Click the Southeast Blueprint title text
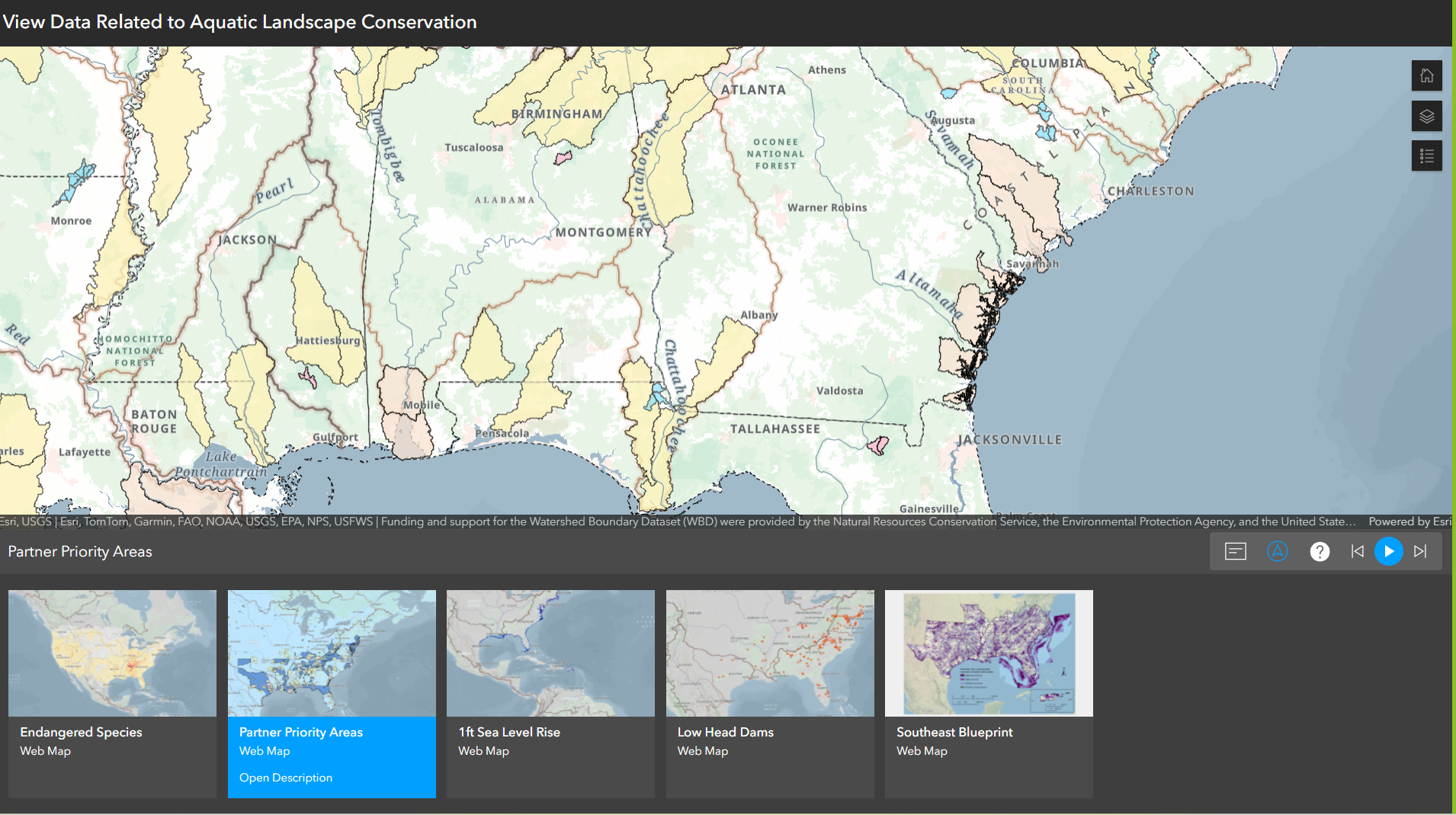The image size is (1456, 815). pyautogui.click(x=954, y=732)
